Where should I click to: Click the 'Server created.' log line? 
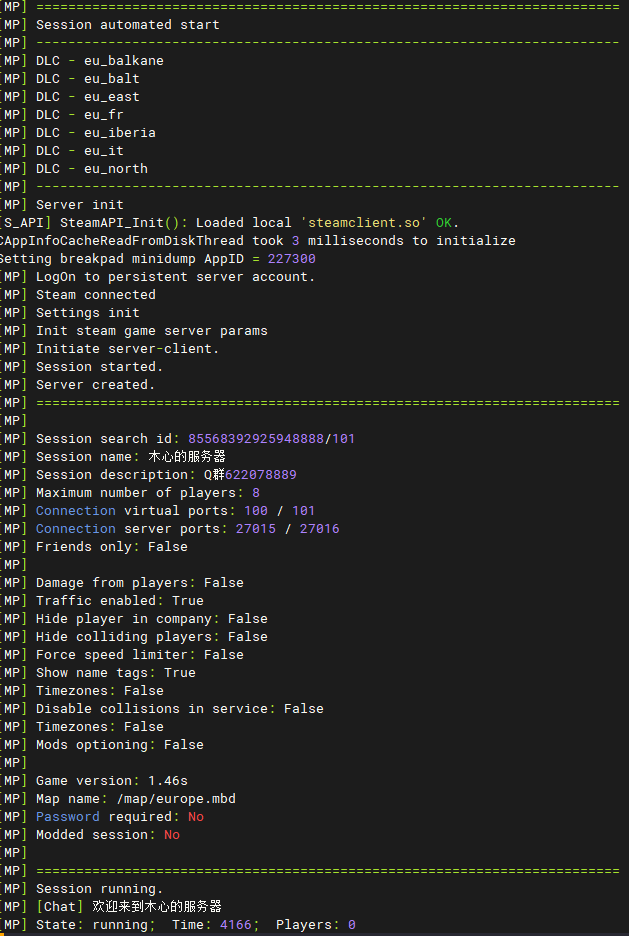96,384
